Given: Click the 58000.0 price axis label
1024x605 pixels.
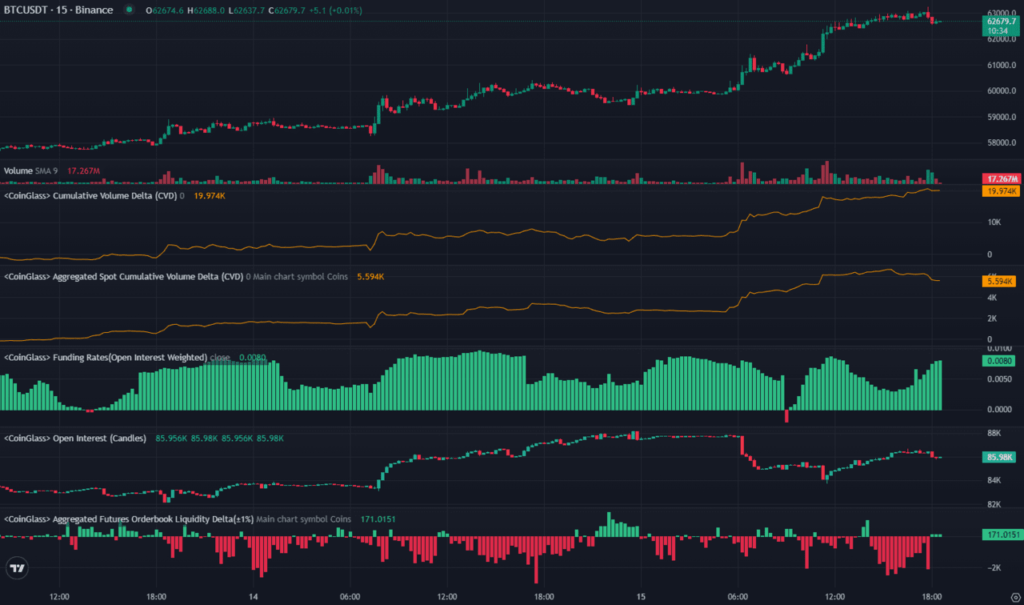Looking at the screenshot, I should click(x=1001, y=142).
